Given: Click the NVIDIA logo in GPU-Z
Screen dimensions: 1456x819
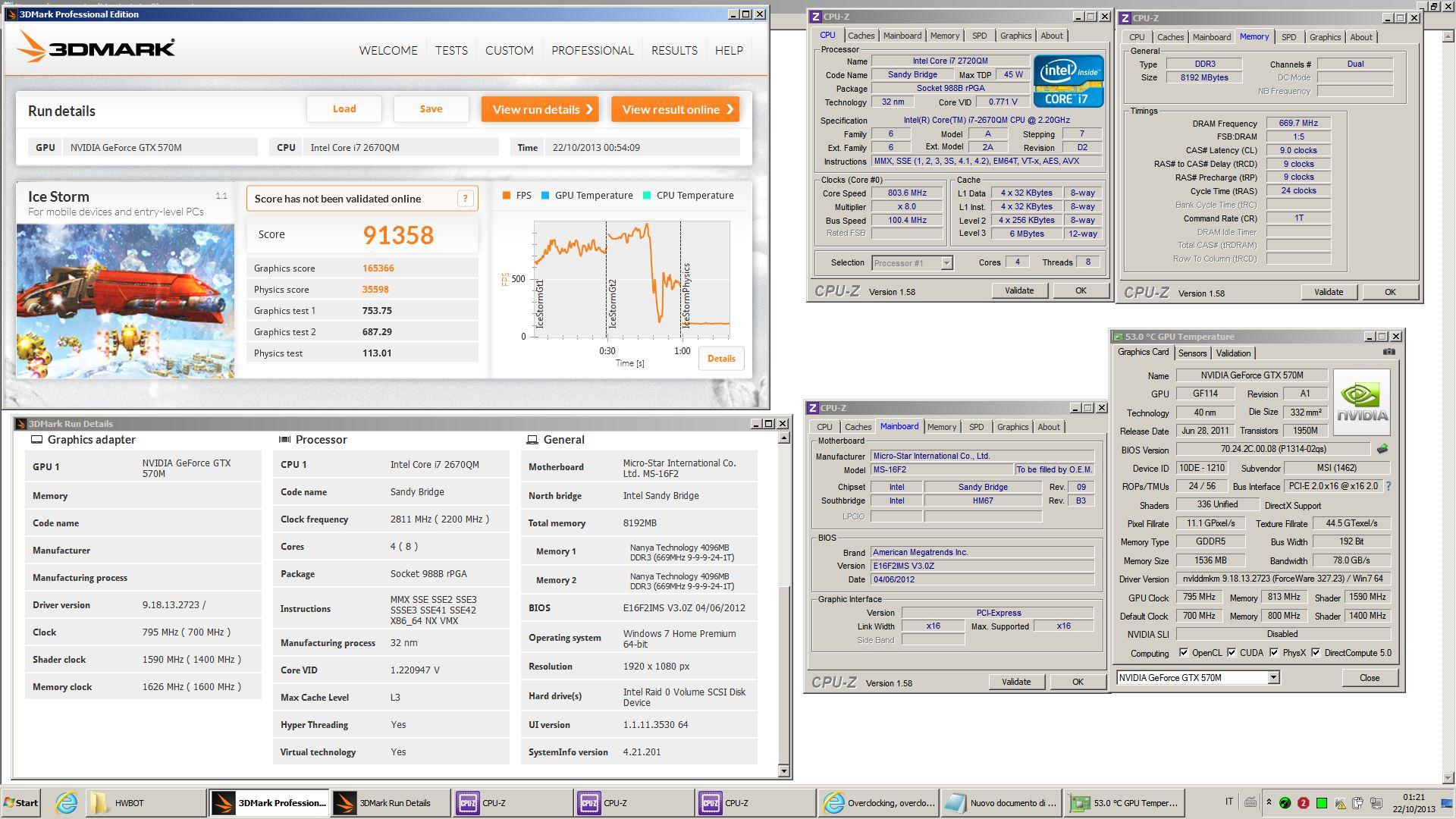Looking at the screenshot, I should [x=1362, y=402].
